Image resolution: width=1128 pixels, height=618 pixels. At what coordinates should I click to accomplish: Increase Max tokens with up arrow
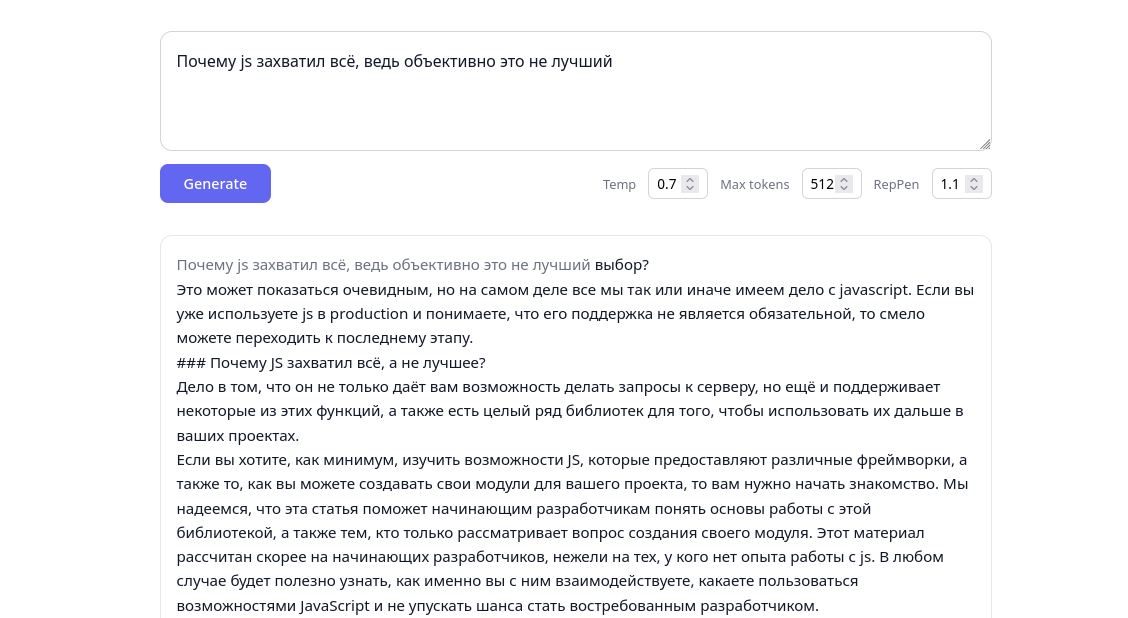tap(845, 180)
